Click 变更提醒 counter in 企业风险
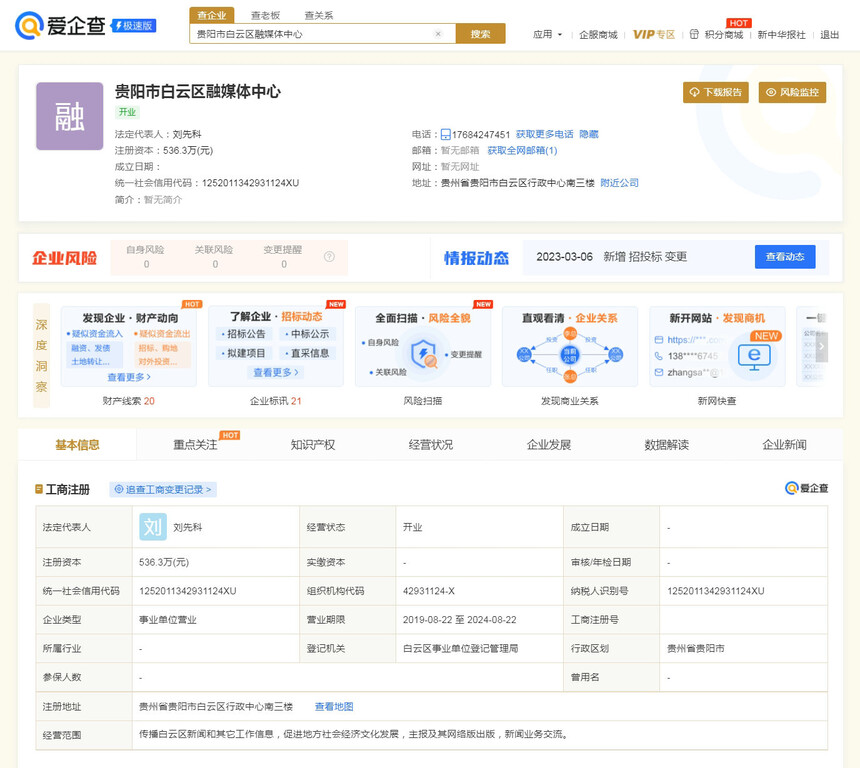Screen dimensions: 860x768 pos(283,257)
